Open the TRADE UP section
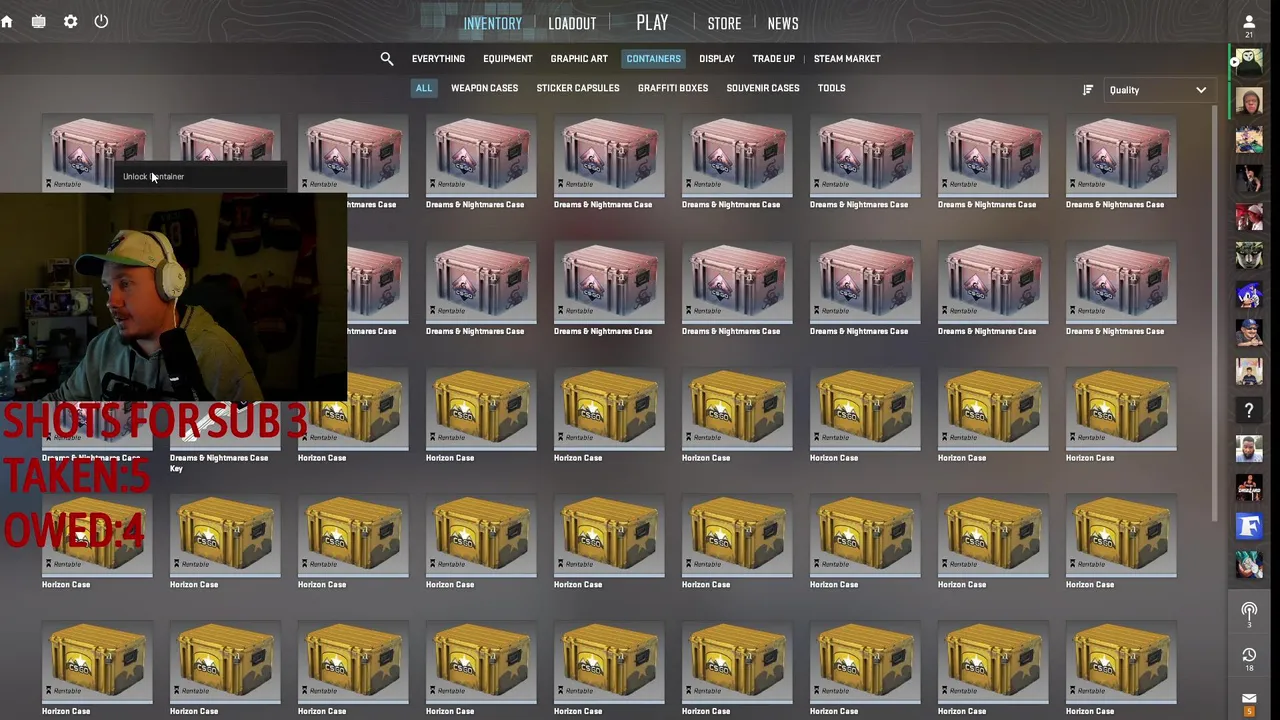Image resolution: width=1280 pixels, height=720 pixels. point(773,59)
